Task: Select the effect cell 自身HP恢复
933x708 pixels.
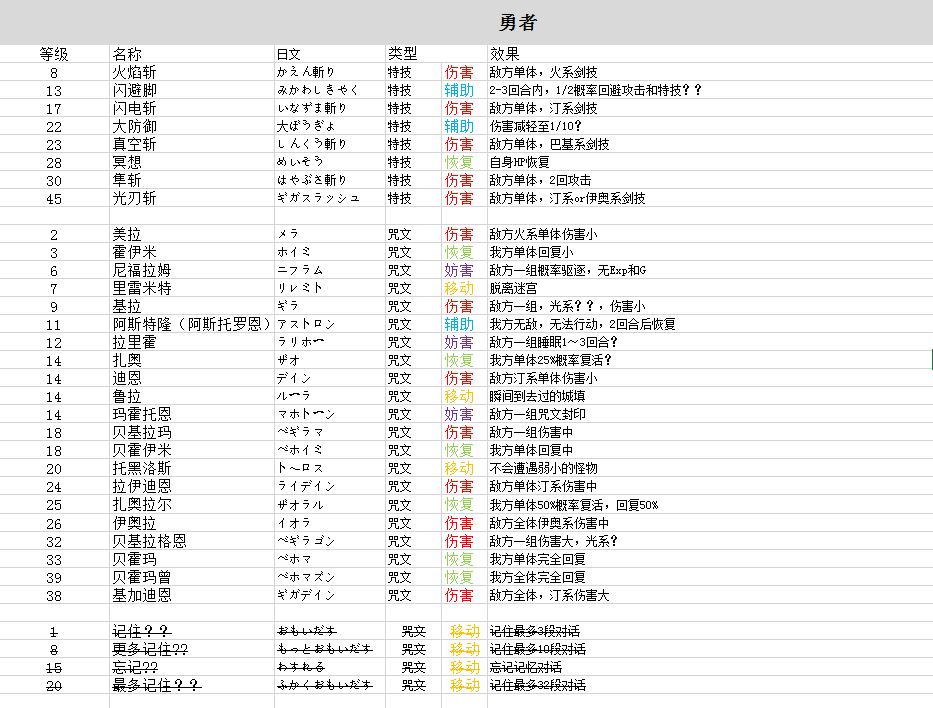Action: [519, 162]
